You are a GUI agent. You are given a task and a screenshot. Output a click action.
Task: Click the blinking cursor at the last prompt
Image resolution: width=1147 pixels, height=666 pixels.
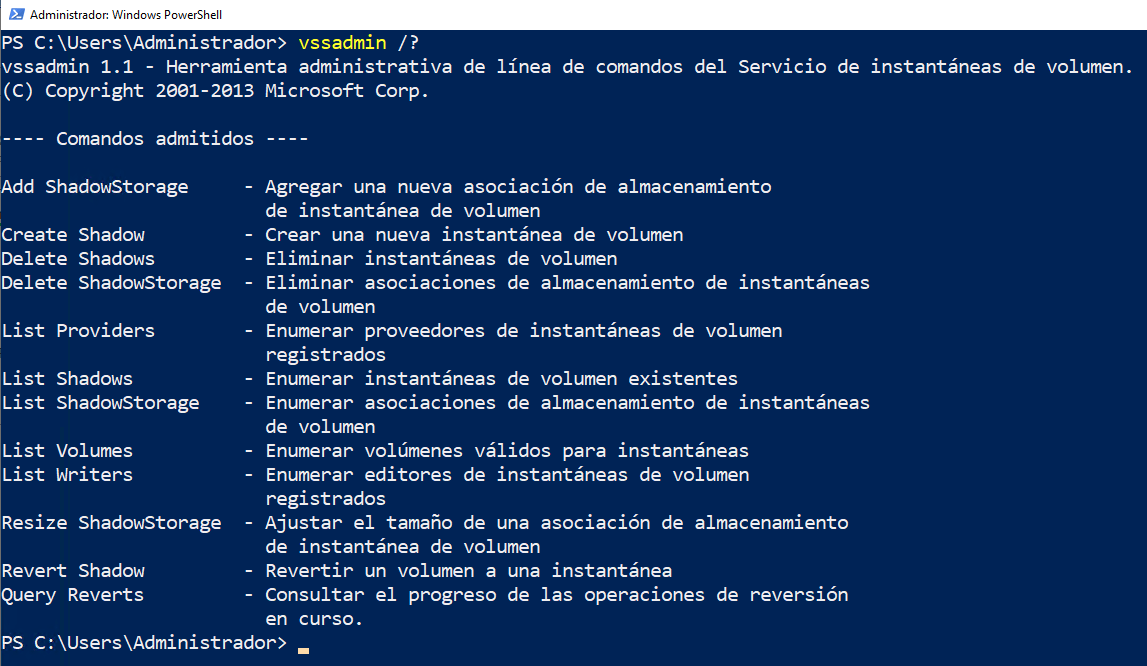click(303, 649)
